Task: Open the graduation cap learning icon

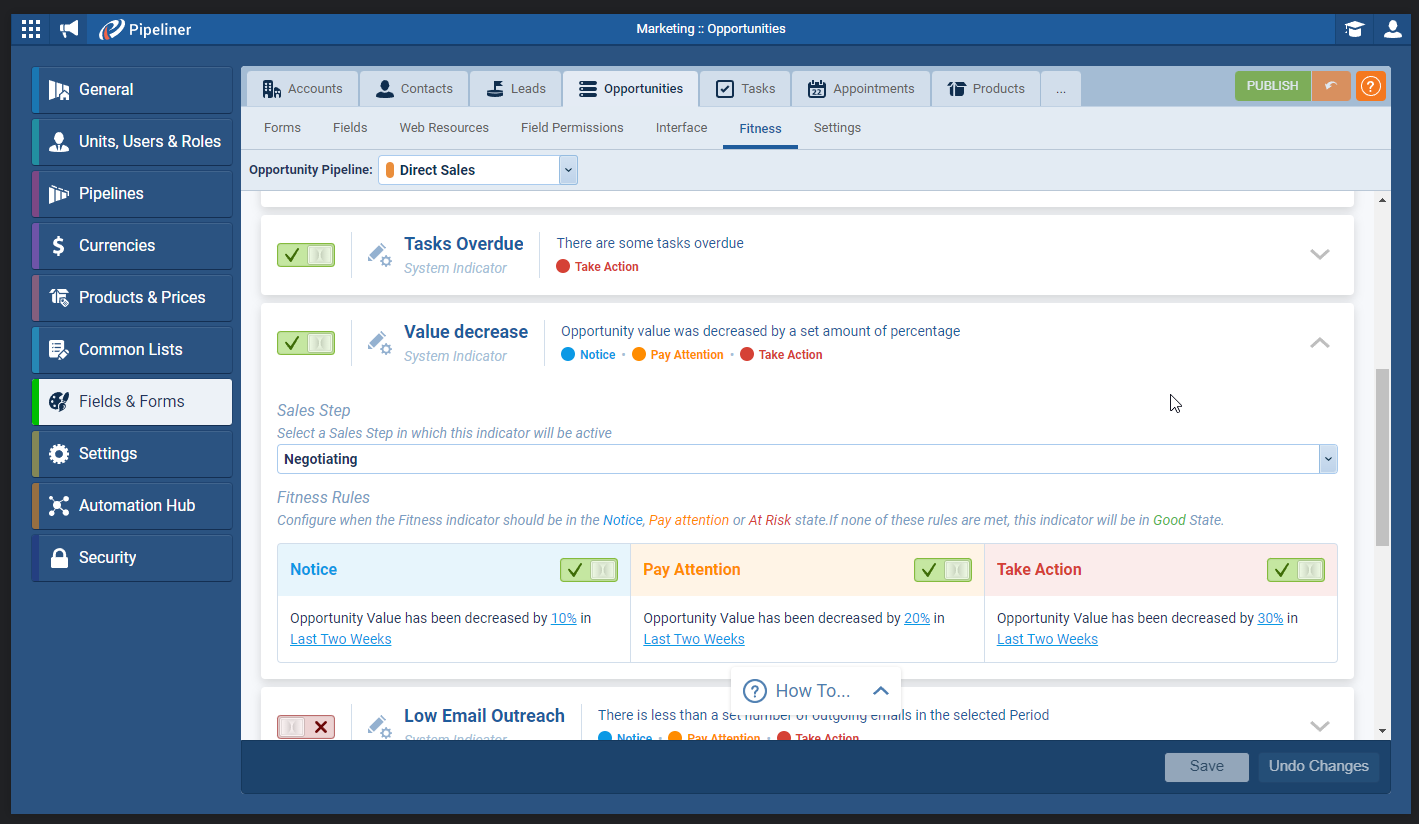Action: tap(1354, 29)
